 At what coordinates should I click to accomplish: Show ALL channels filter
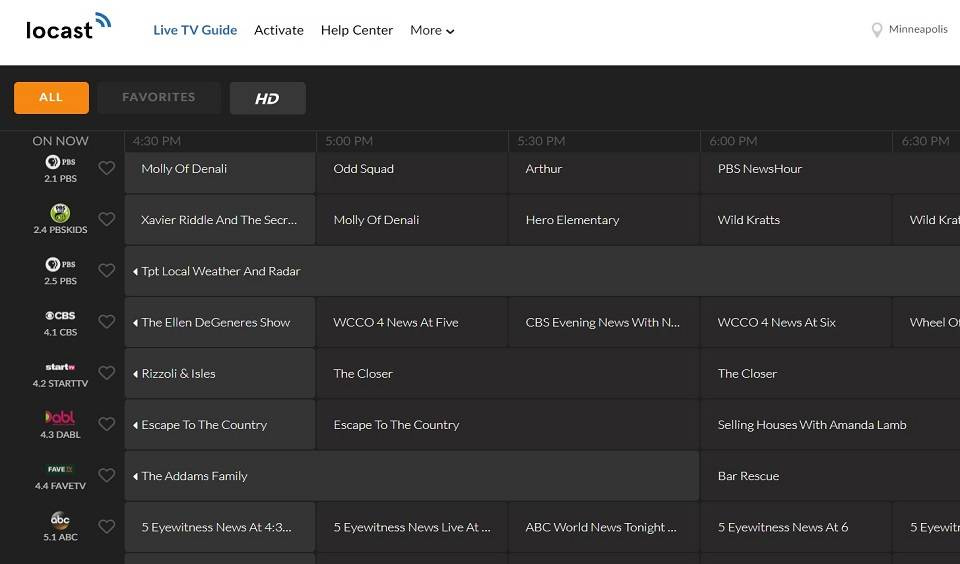click(51, 97)
